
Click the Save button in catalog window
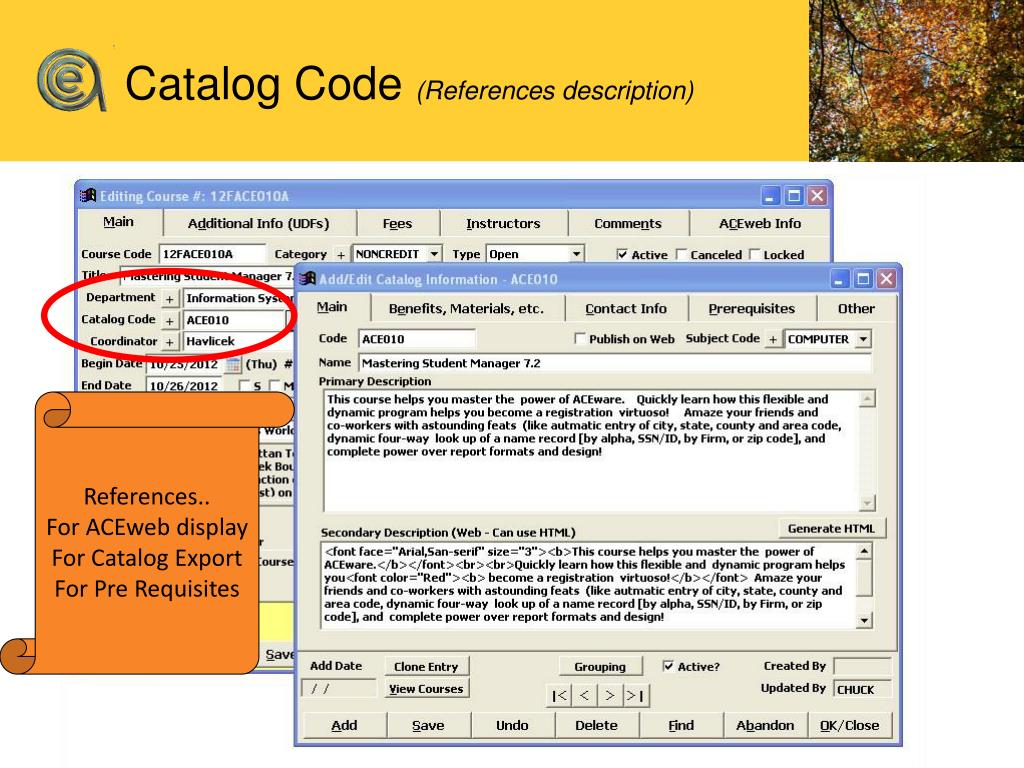coord(428,725)
